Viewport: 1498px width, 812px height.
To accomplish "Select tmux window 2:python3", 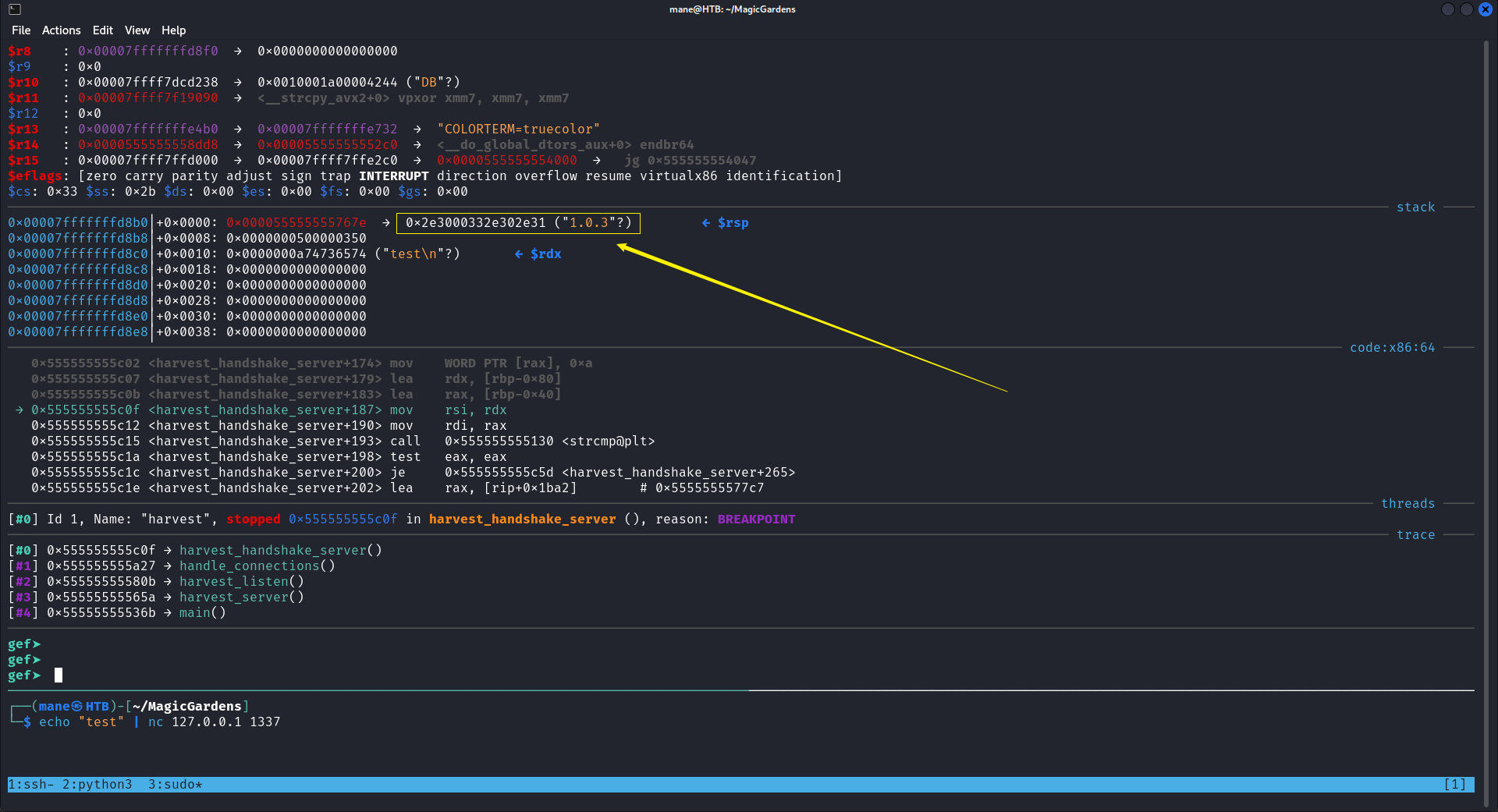I will [x=98, y=784].
